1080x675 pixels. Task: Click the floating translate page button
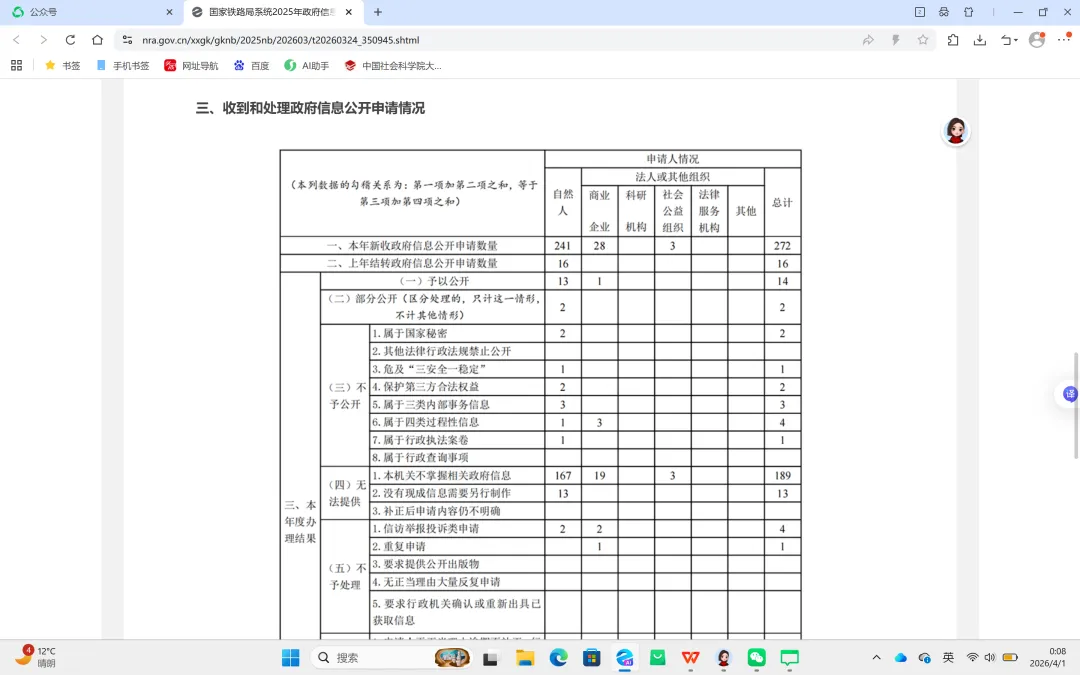pos(1069,394)
